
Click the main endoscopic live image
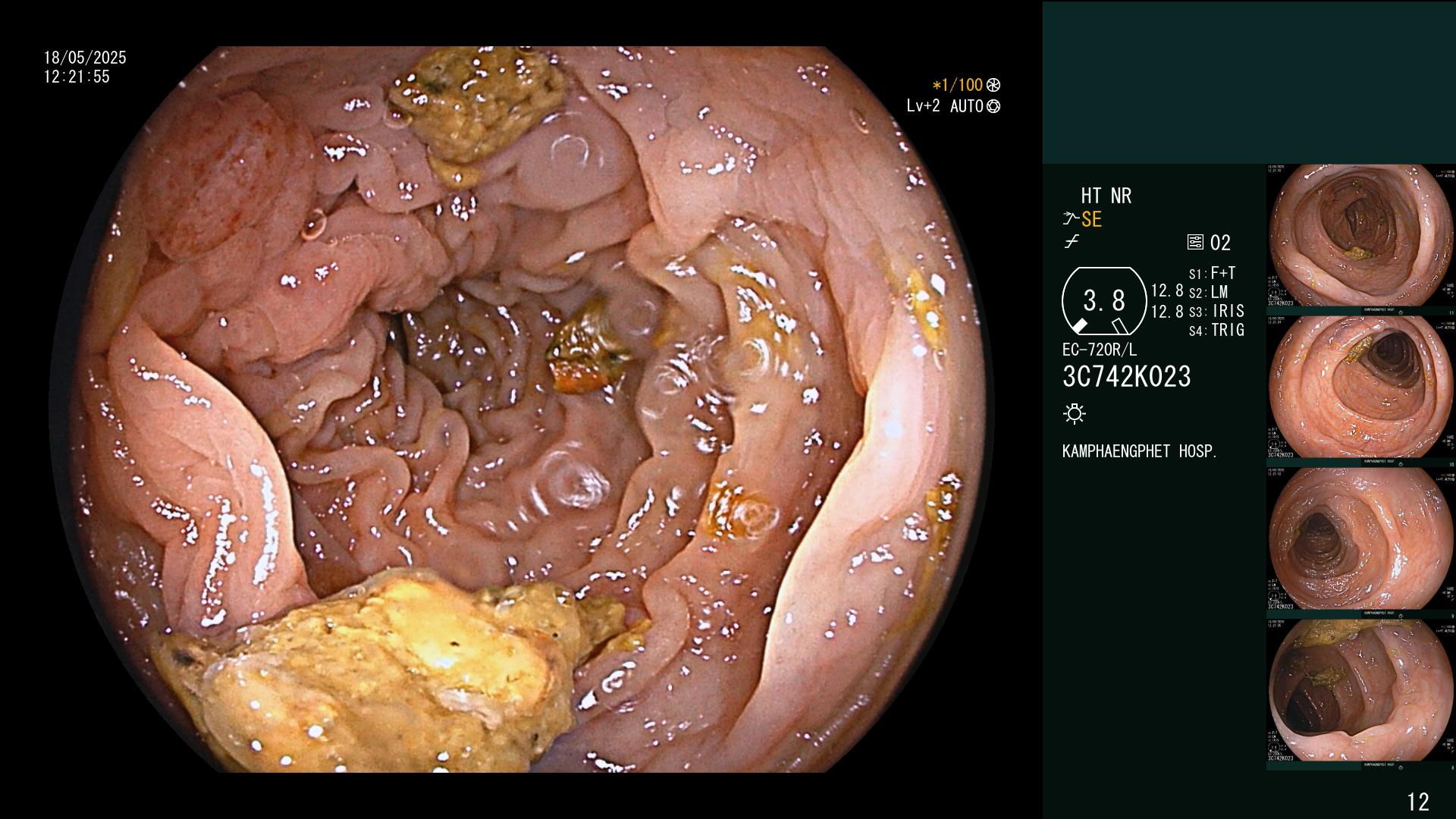[523, 409]
